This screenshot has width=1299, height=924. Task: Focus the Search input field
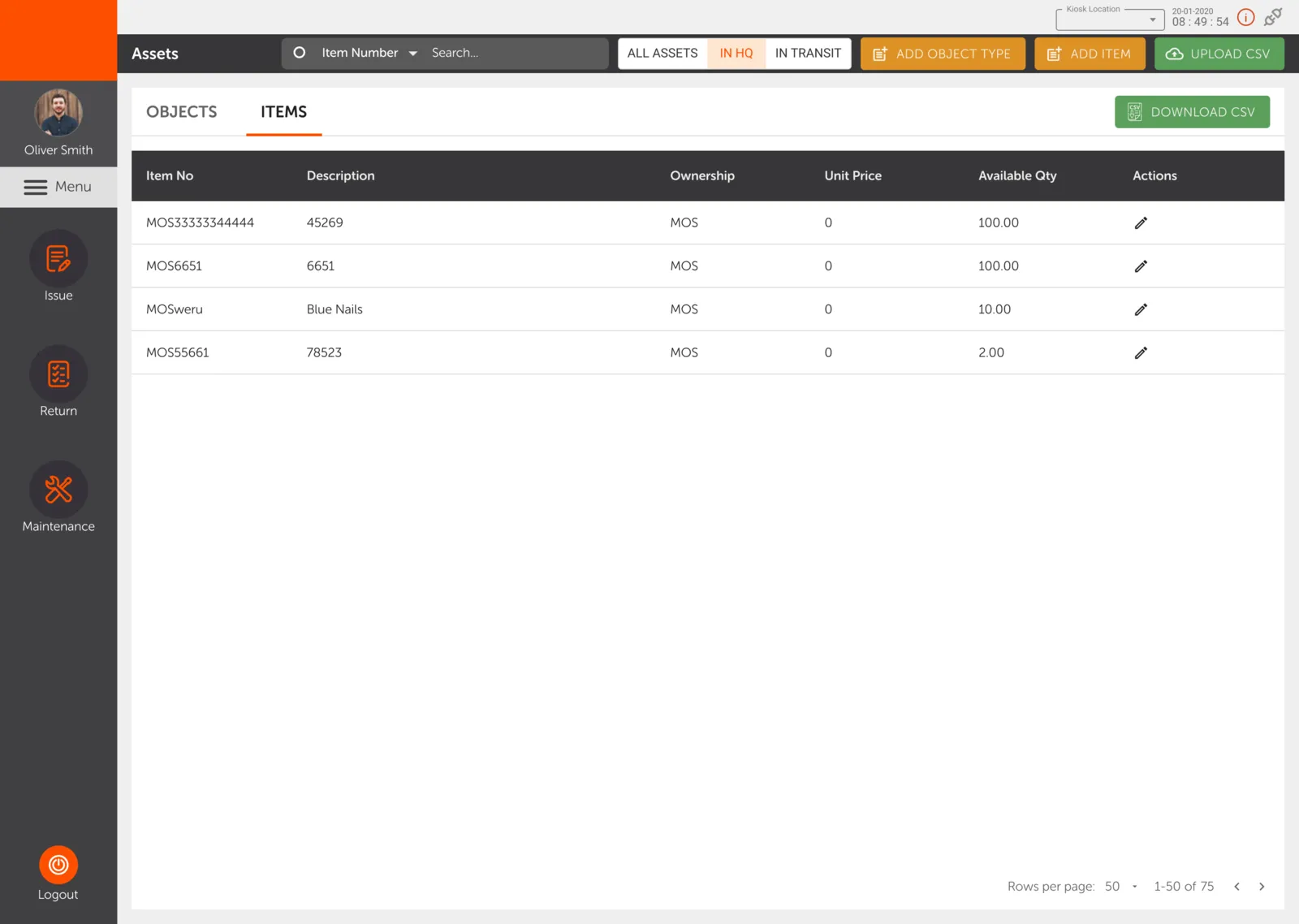516,53
